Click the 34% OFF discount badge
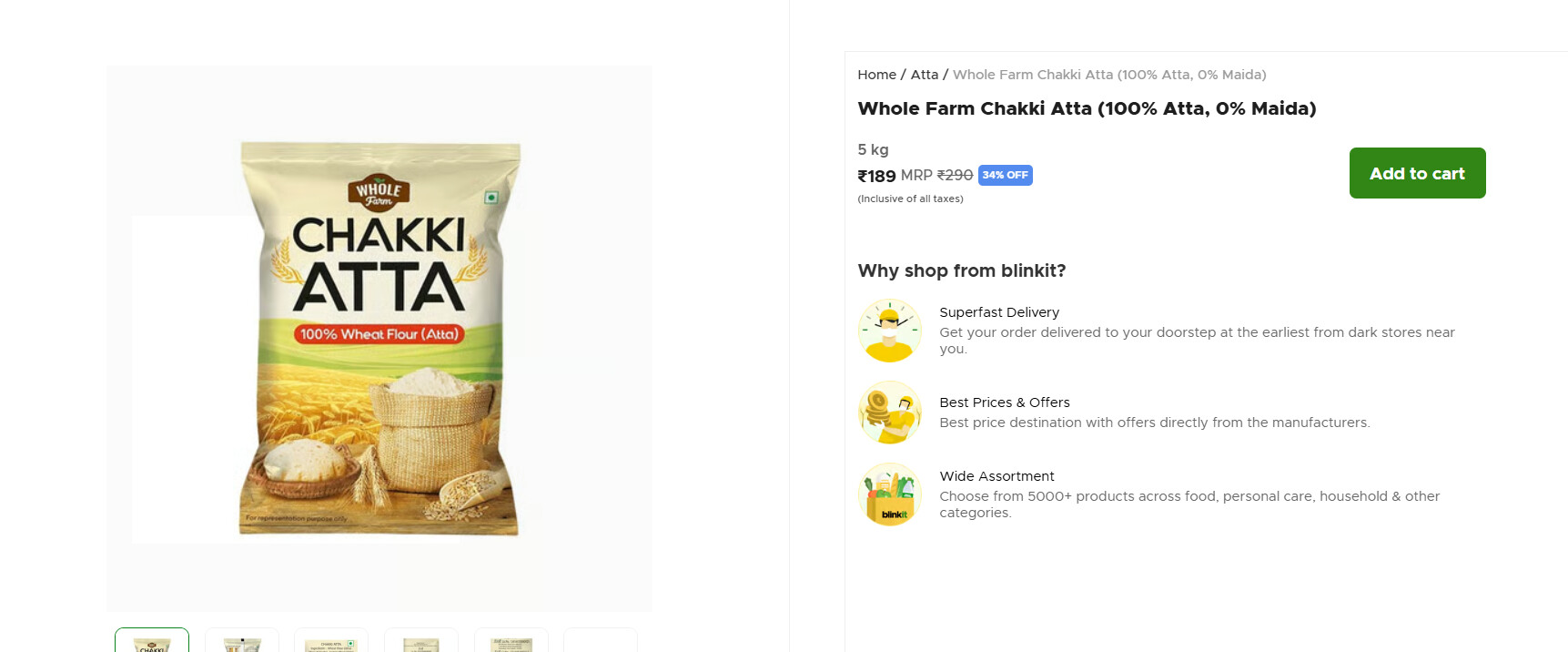This screenshot has width=1568, height=652. tap(1005, 175)
